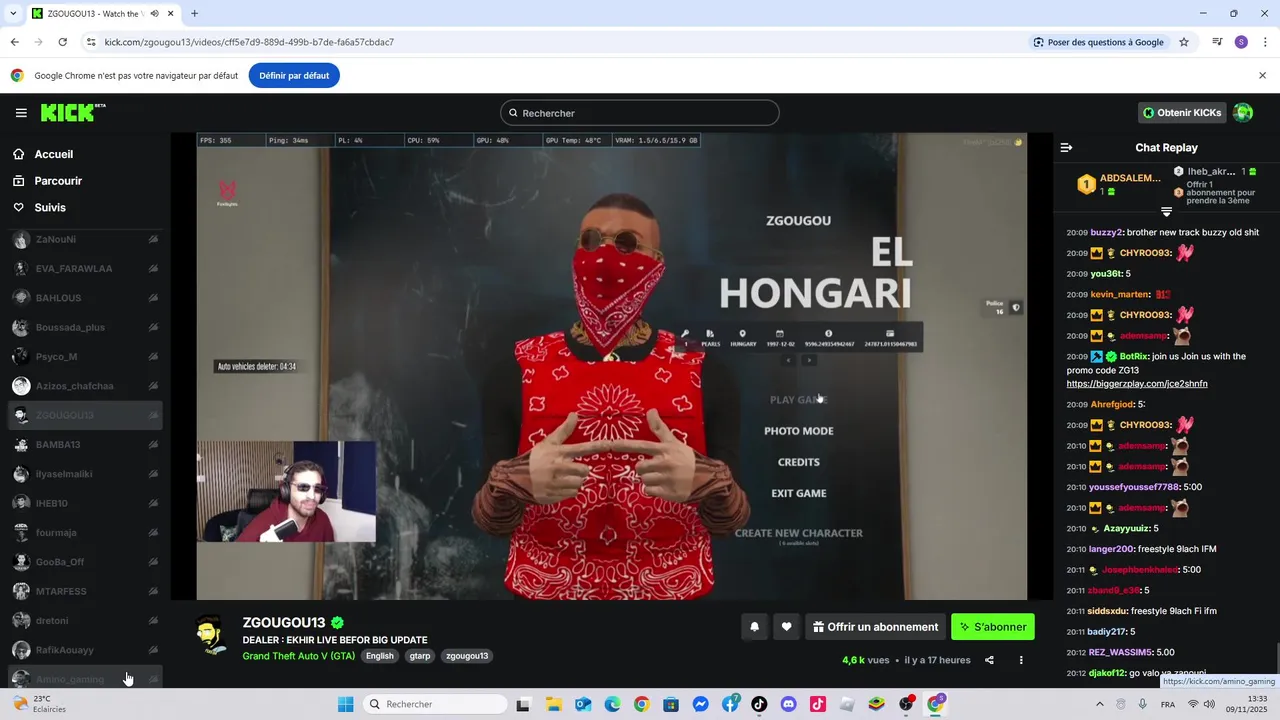Open TikTok from the taskbar

point(759,704)
